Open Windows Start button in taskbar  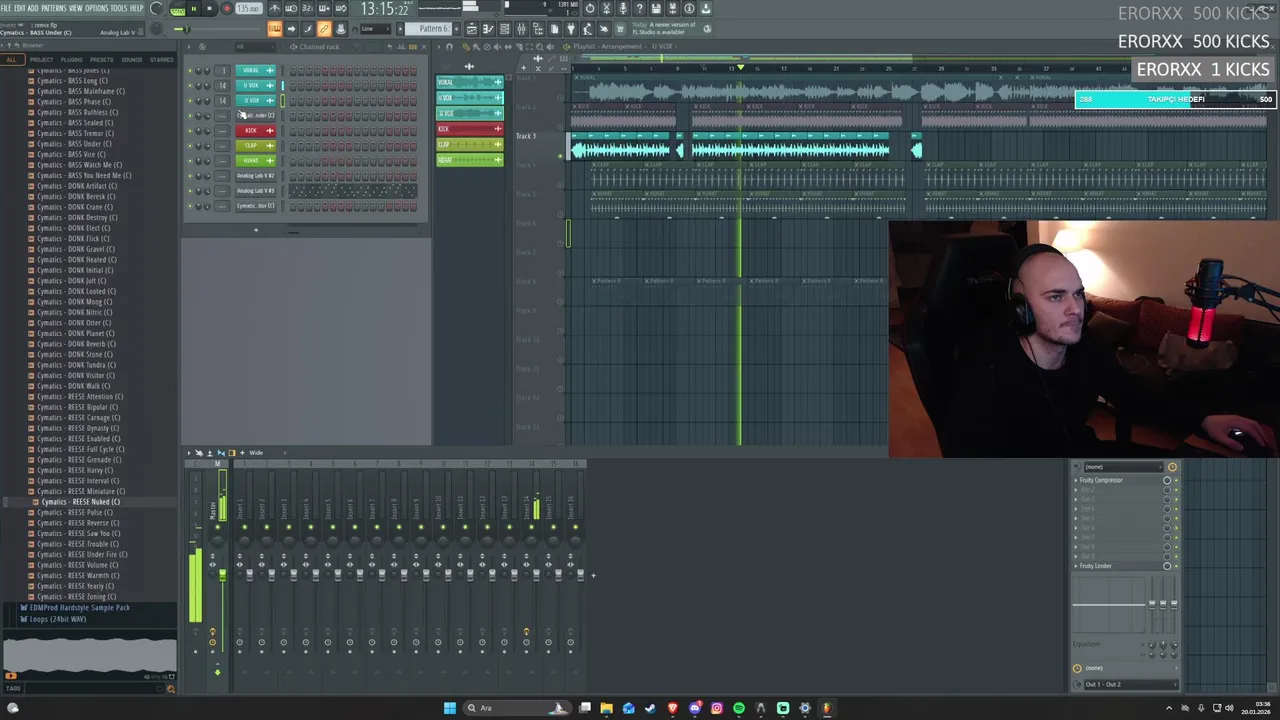450,708
